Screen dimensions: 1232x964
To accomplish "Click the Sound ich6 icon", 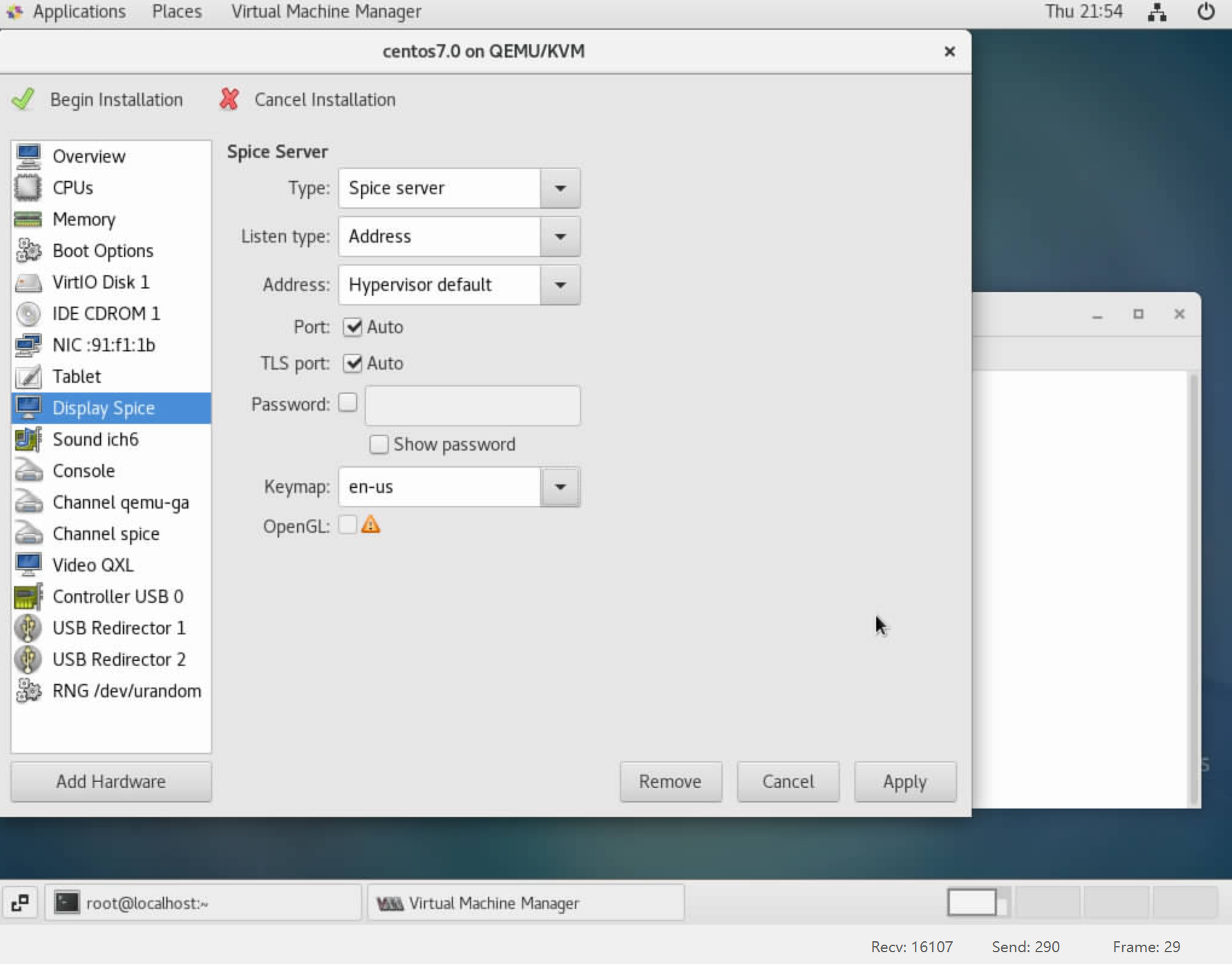I will pyautogui.click(x=28, y=440).
